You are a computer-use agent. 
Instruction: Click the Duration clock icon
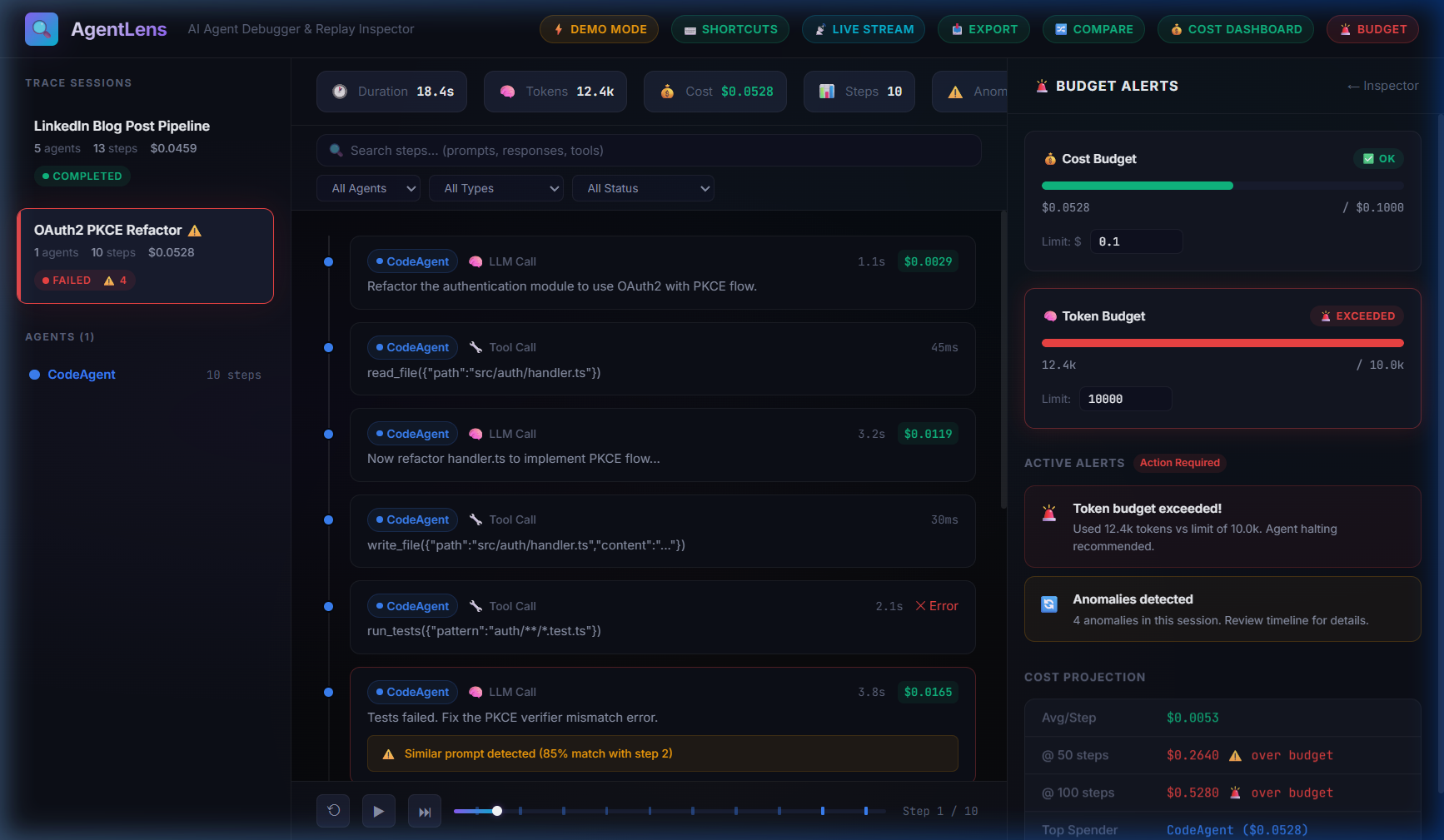point(340,92)
